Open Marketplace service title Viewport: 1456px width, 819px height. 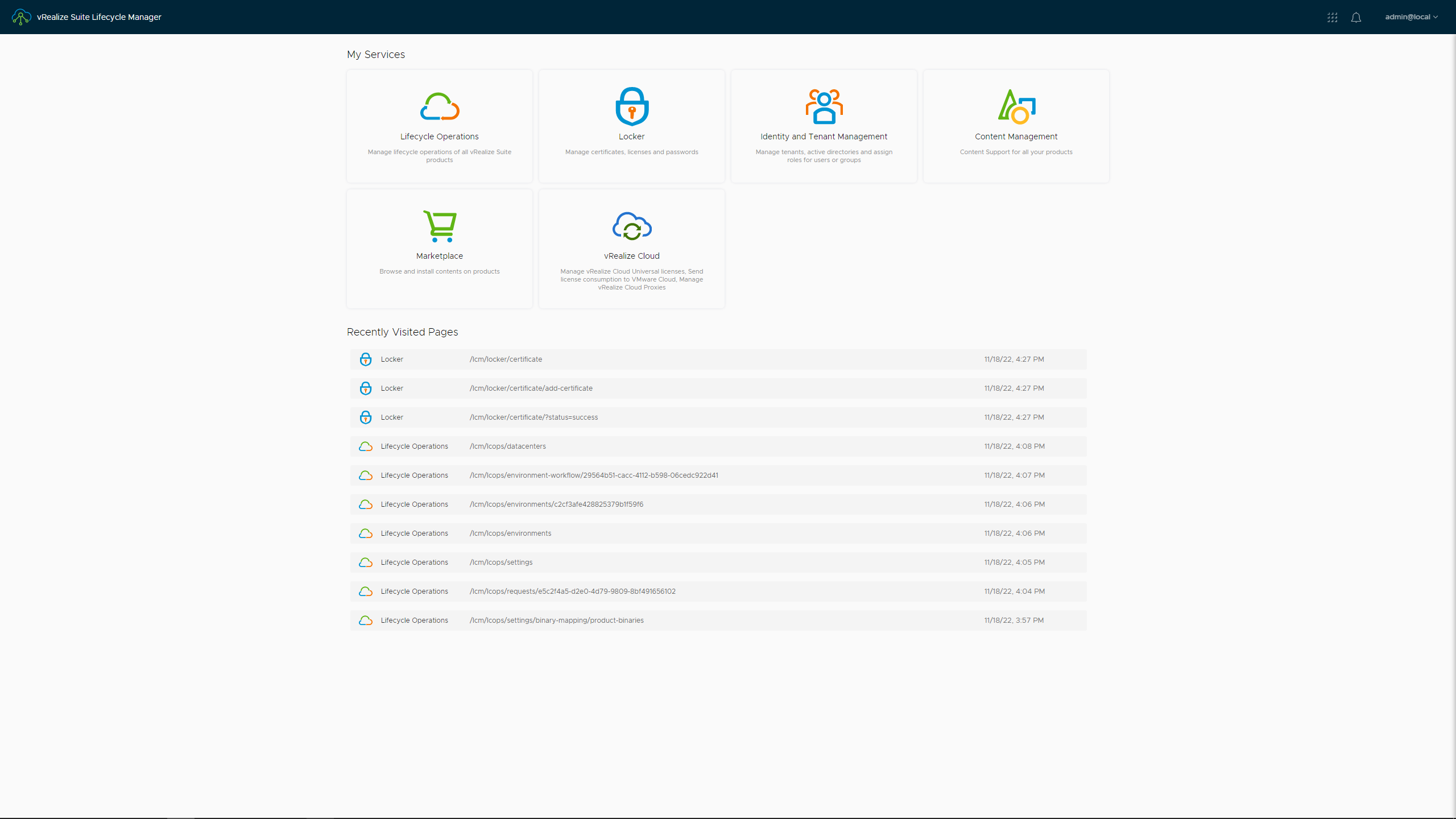(x=440, y=256)
